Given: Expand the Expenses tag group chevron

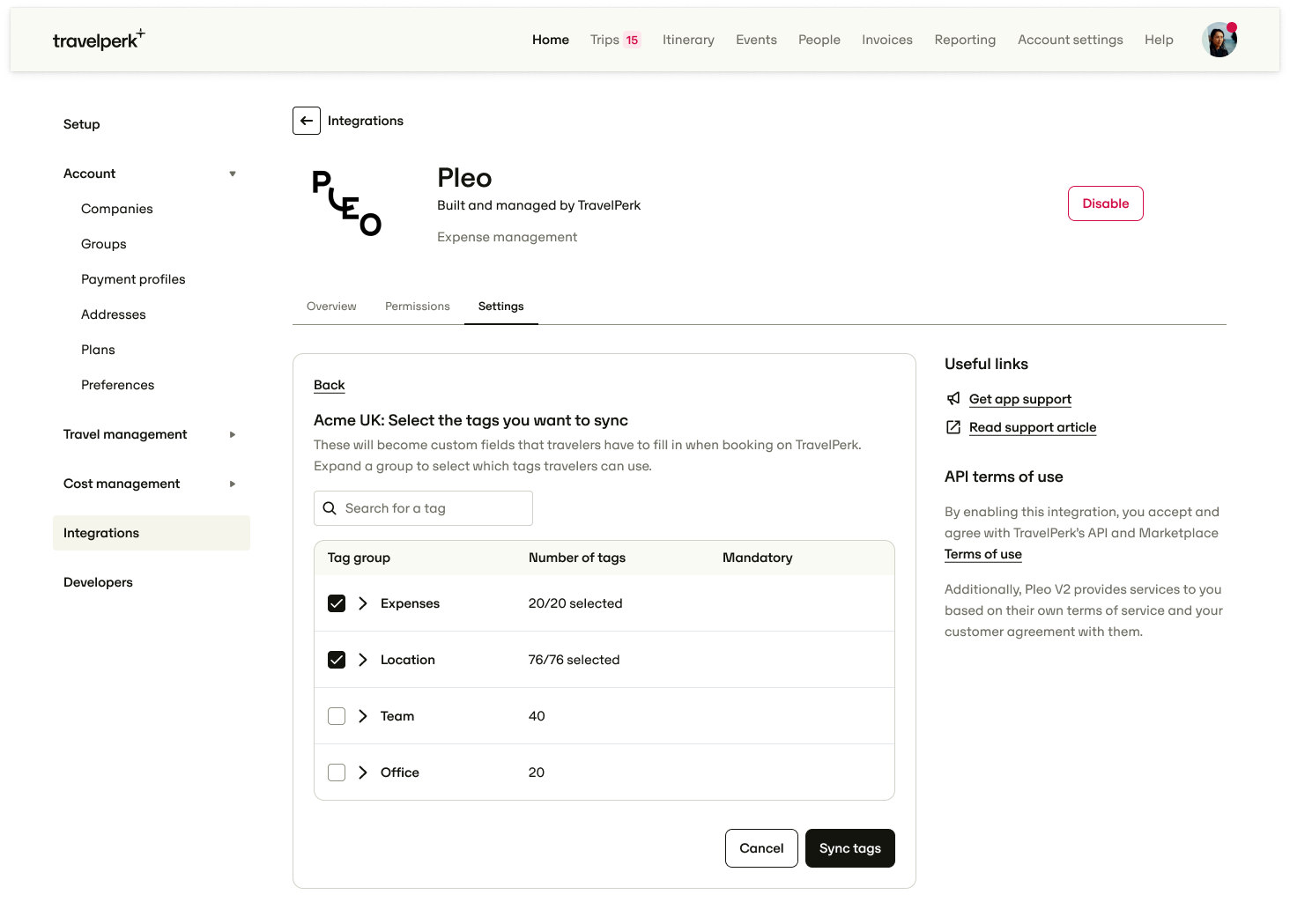Looking at the screenshot, I should (x=363, y=603).
